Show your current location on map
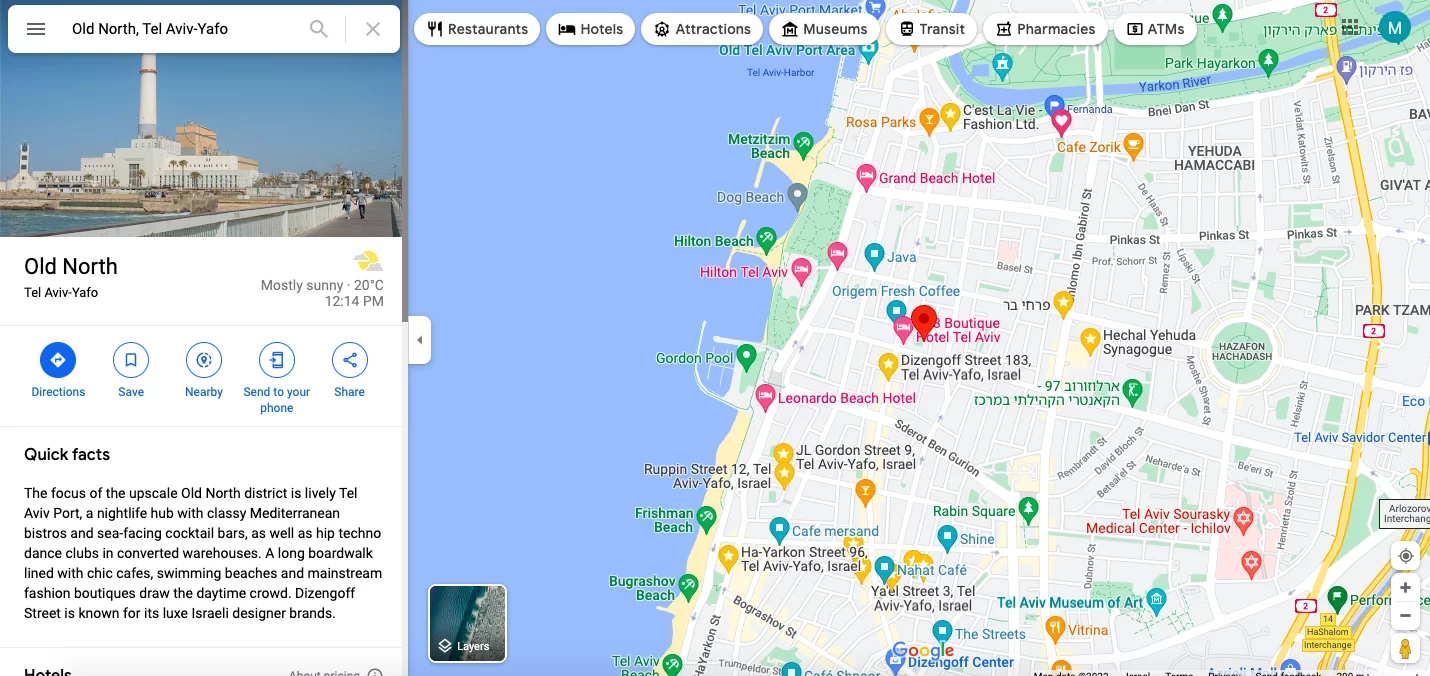Viewport: 1430px width, 676px height. point(1405,556)
